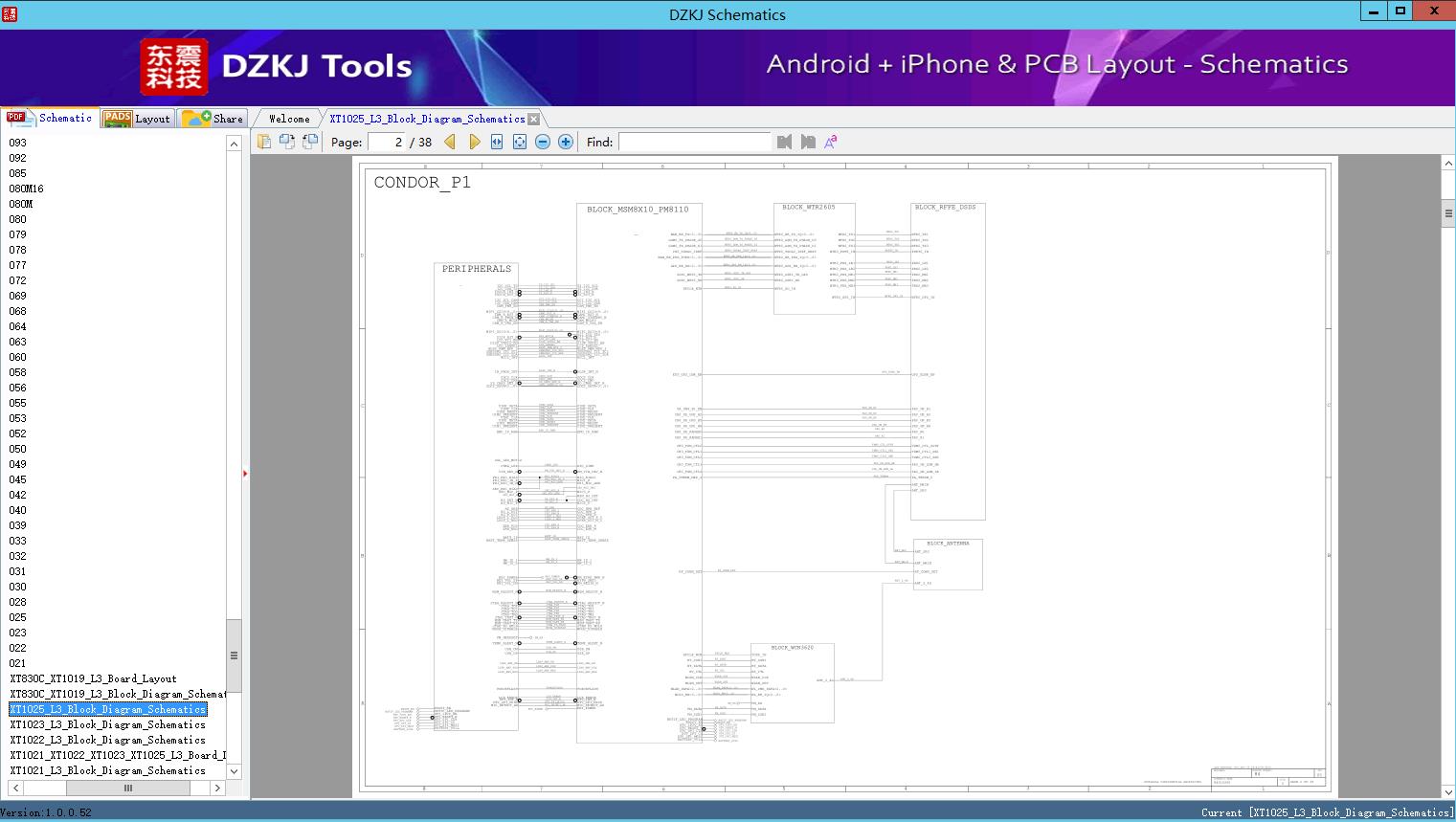The image size is (1456, 822).
Task: Go to the previous page arrow
Action: click(x=450, y=142)
